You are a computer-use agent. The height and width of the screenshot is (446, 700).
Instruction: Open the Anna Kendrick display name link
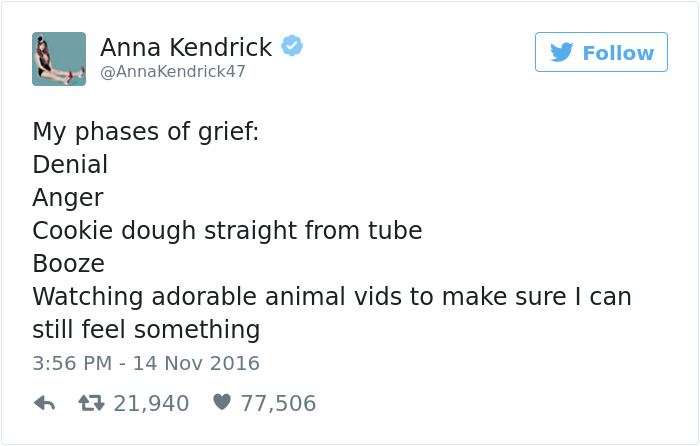click(x=186, y=47)
